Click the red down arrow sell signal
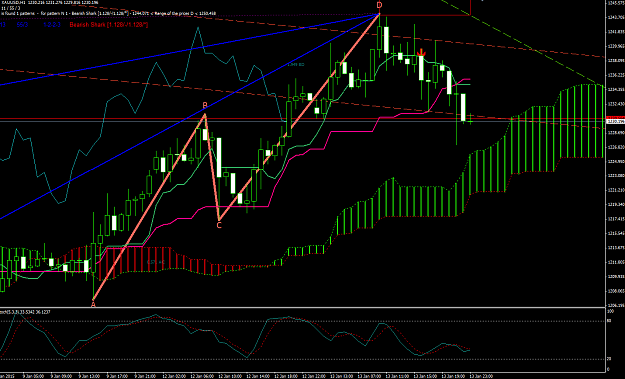Viewport: 625px width, 379px height. click(421, 52)
